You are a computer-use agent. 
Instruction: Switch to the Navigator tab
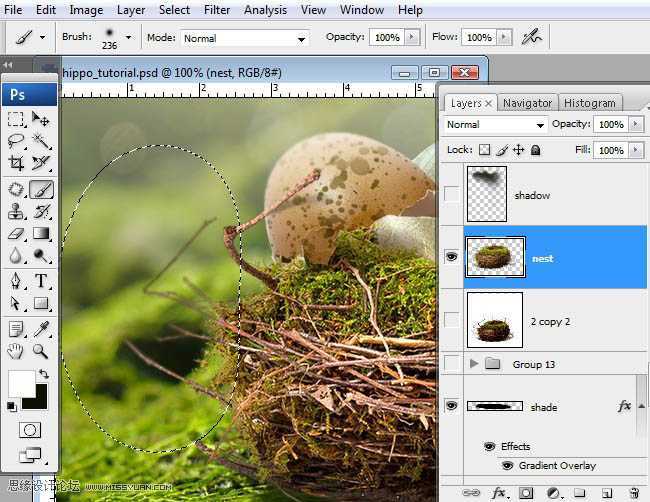click(x=527, y=103)
